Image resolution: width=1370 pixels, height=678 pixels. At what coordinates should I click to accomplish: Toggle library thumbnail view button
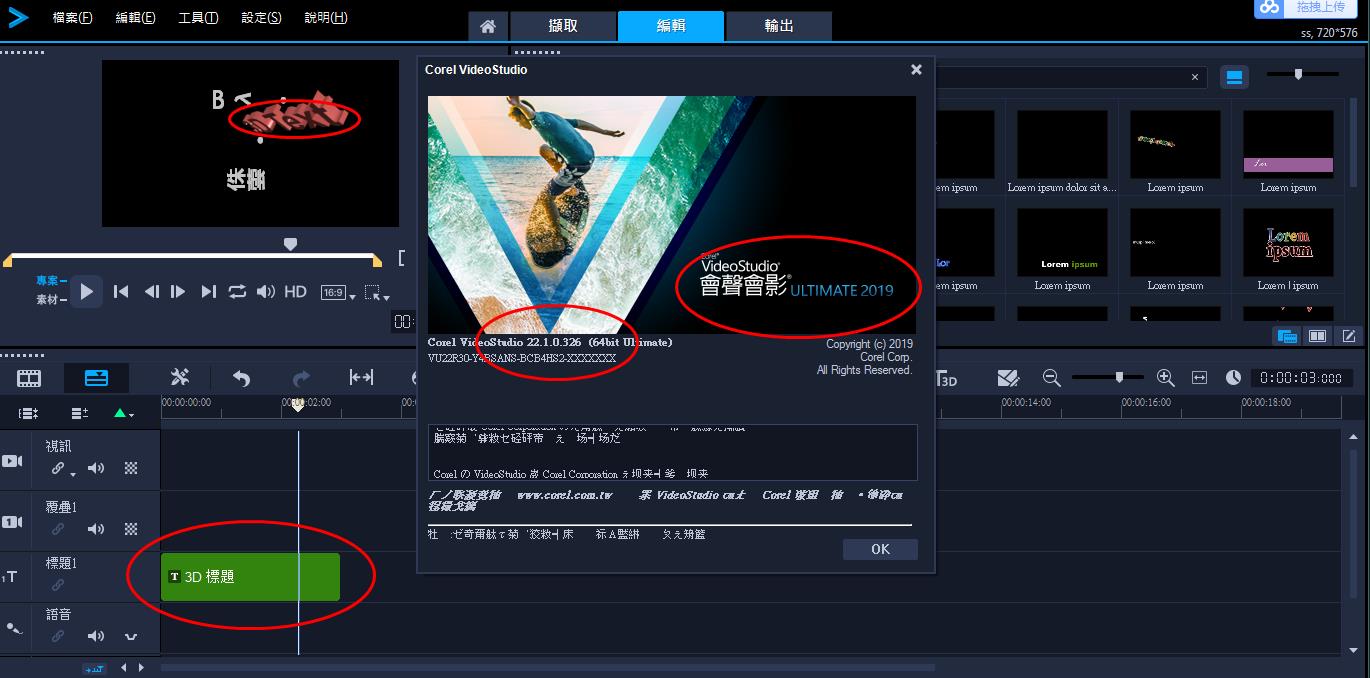click(1235, 77)
